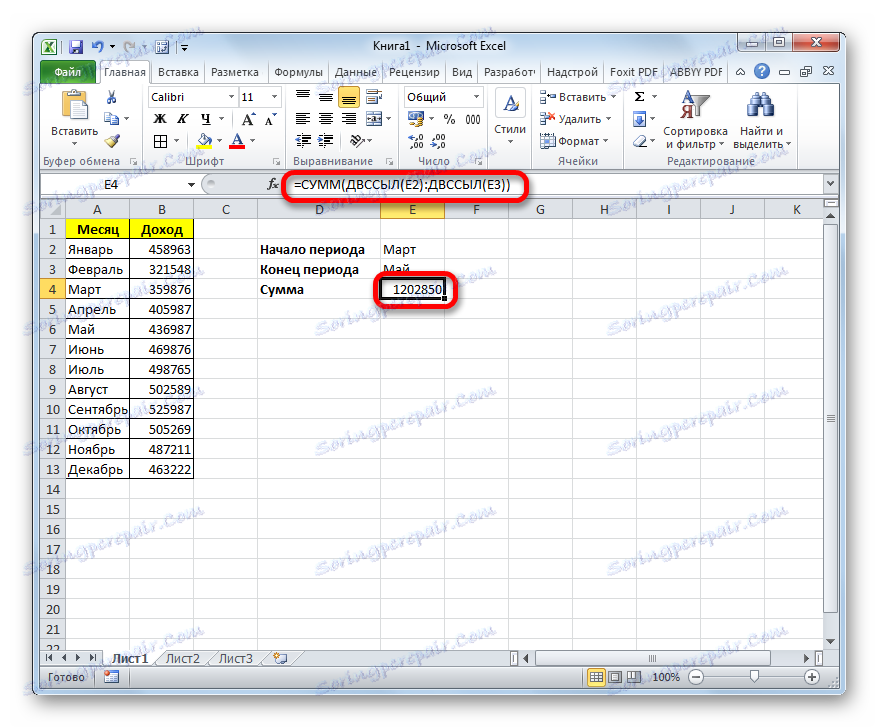Click the Copy icon in clipboard group

pyautogui.click(x=112, y=119)
